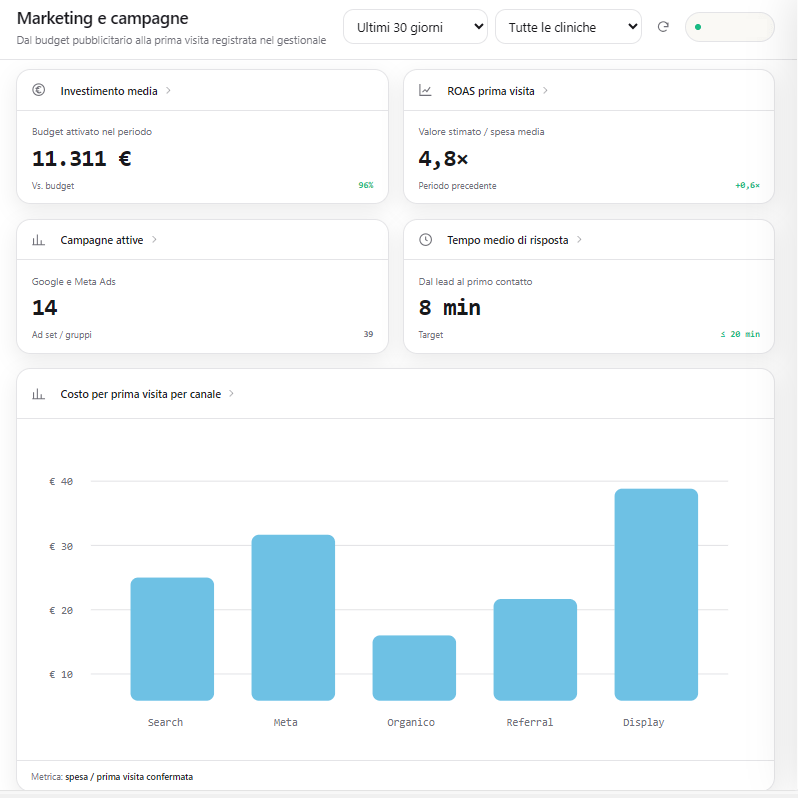798x798 pixels.
Task: Click the Organico axis label
Action: pyautogui.click(x=411, y=723)
